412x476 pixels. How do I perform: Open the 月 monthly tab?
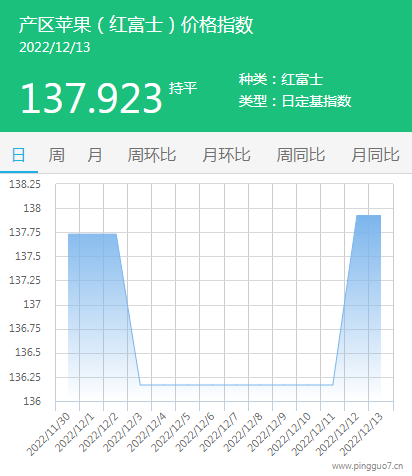(95, 155)
